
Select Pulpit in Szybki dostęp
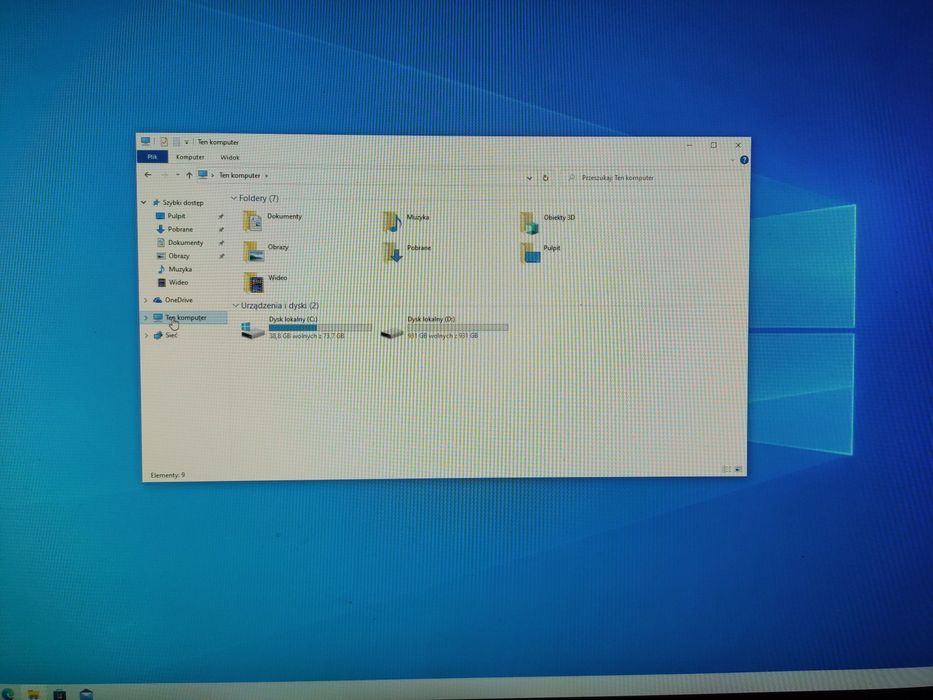(177, 216)
